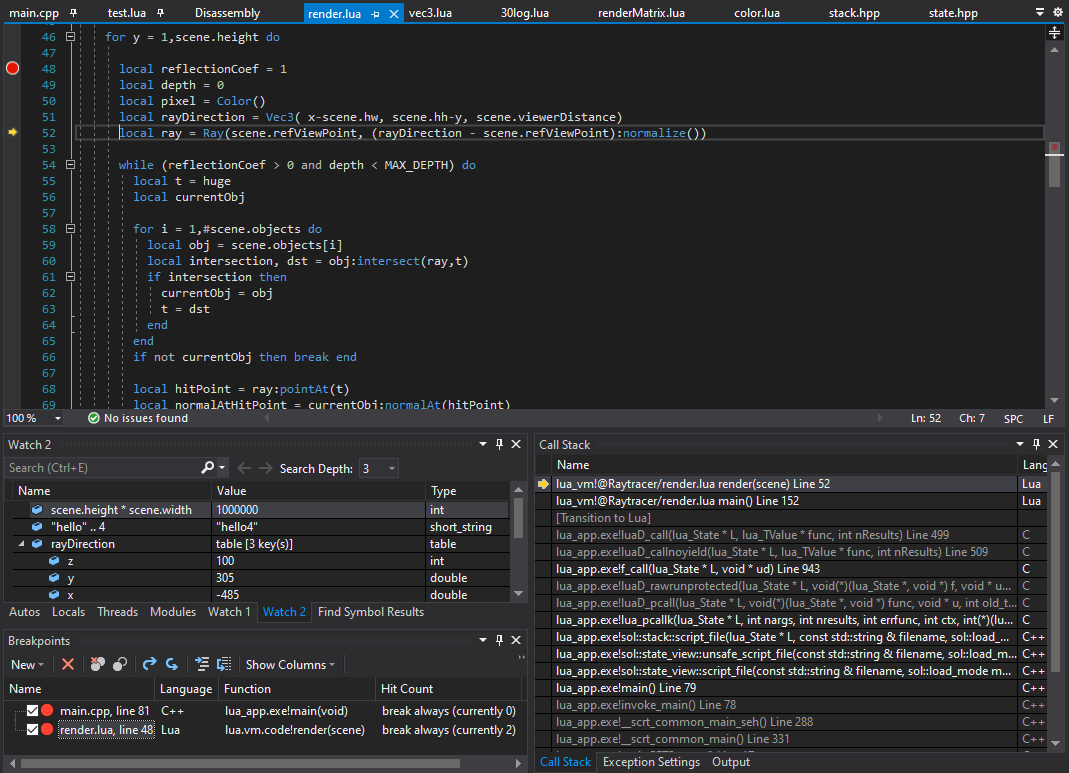The height and width of the screenshot is (773, 1069).
Task: Open the Locals tab
Action: click(68, 612)
